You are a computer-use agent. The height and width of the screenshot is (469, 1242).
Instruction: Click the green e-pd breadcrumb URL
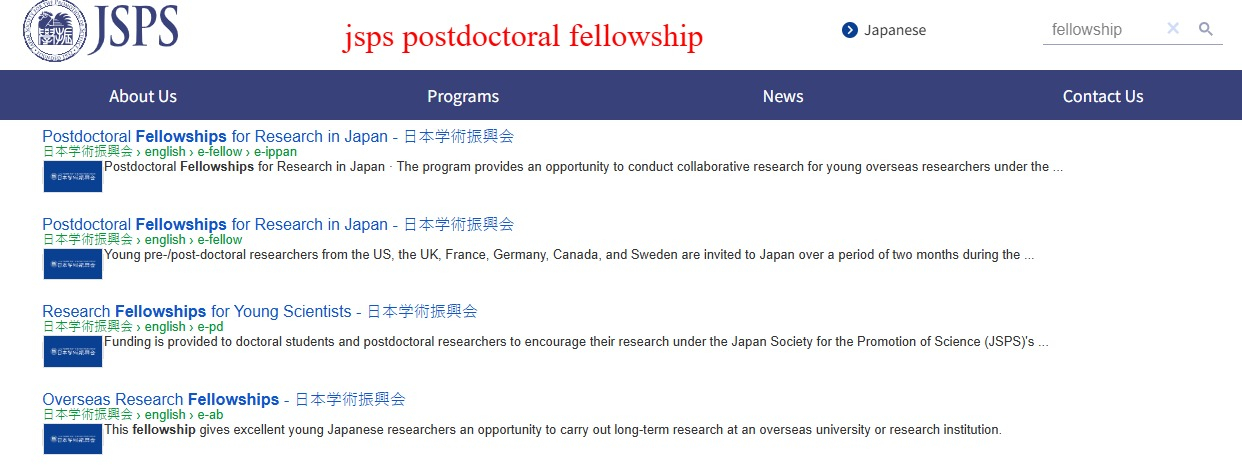(x=133, y=326)
